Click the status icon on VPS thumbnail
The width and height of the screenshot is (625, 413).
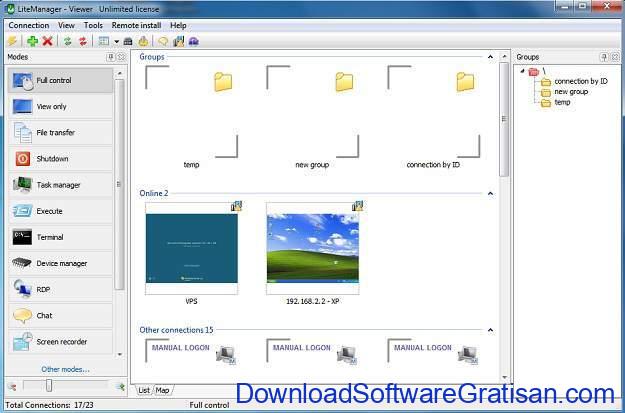[236, 206]
